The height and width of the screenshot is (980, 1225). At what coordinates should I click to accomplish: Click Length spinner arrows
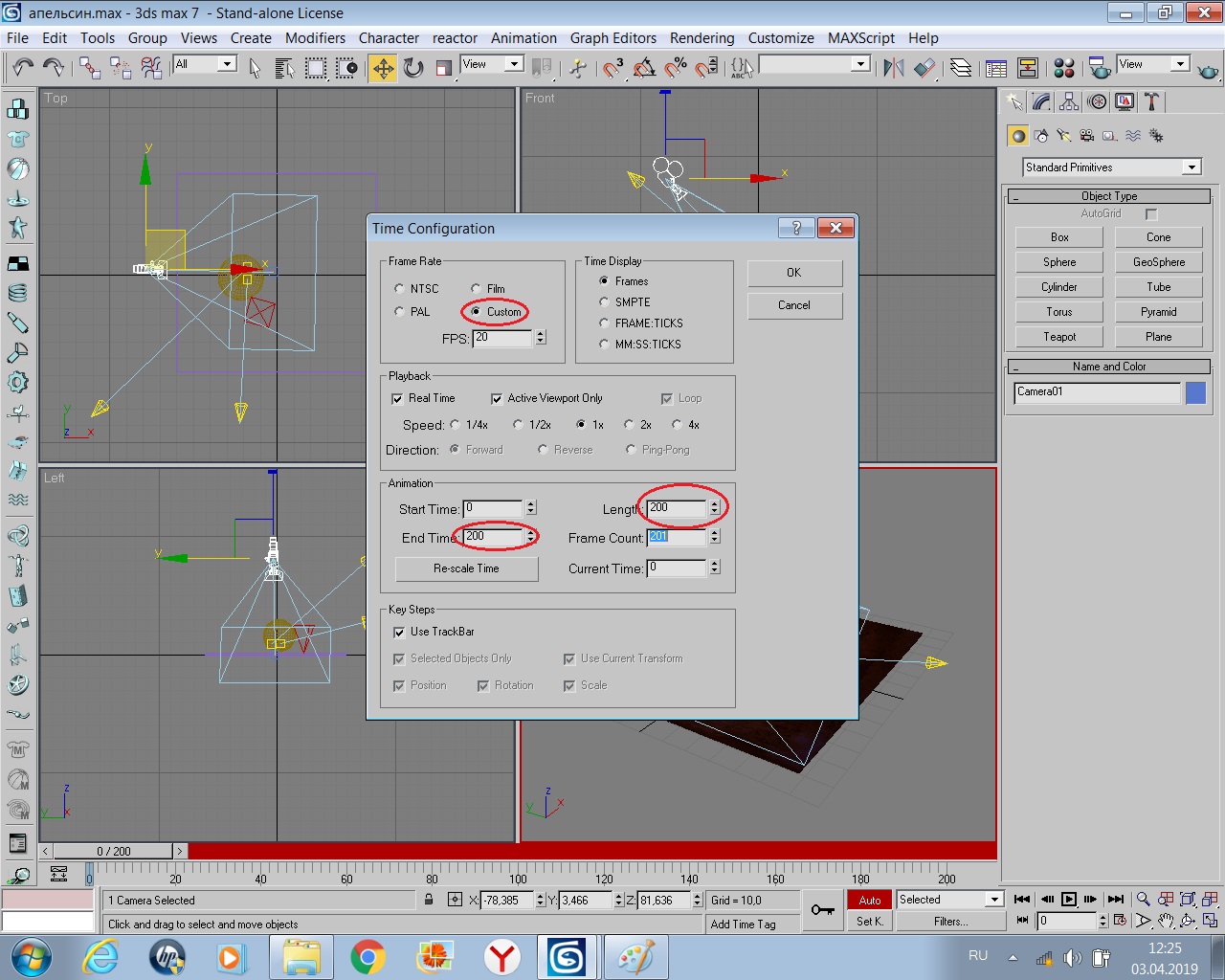click(715, 507)
